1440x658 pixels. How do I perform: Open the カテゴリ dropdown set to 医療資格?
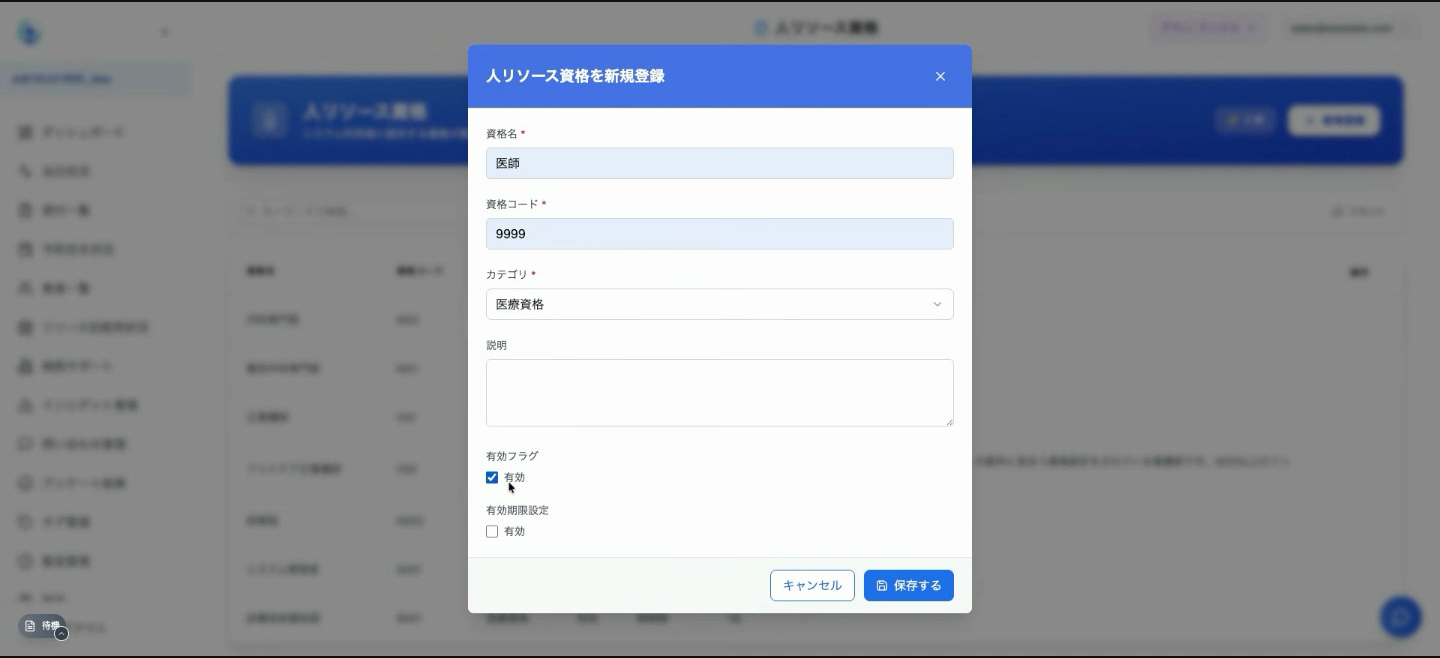(720, 304)
